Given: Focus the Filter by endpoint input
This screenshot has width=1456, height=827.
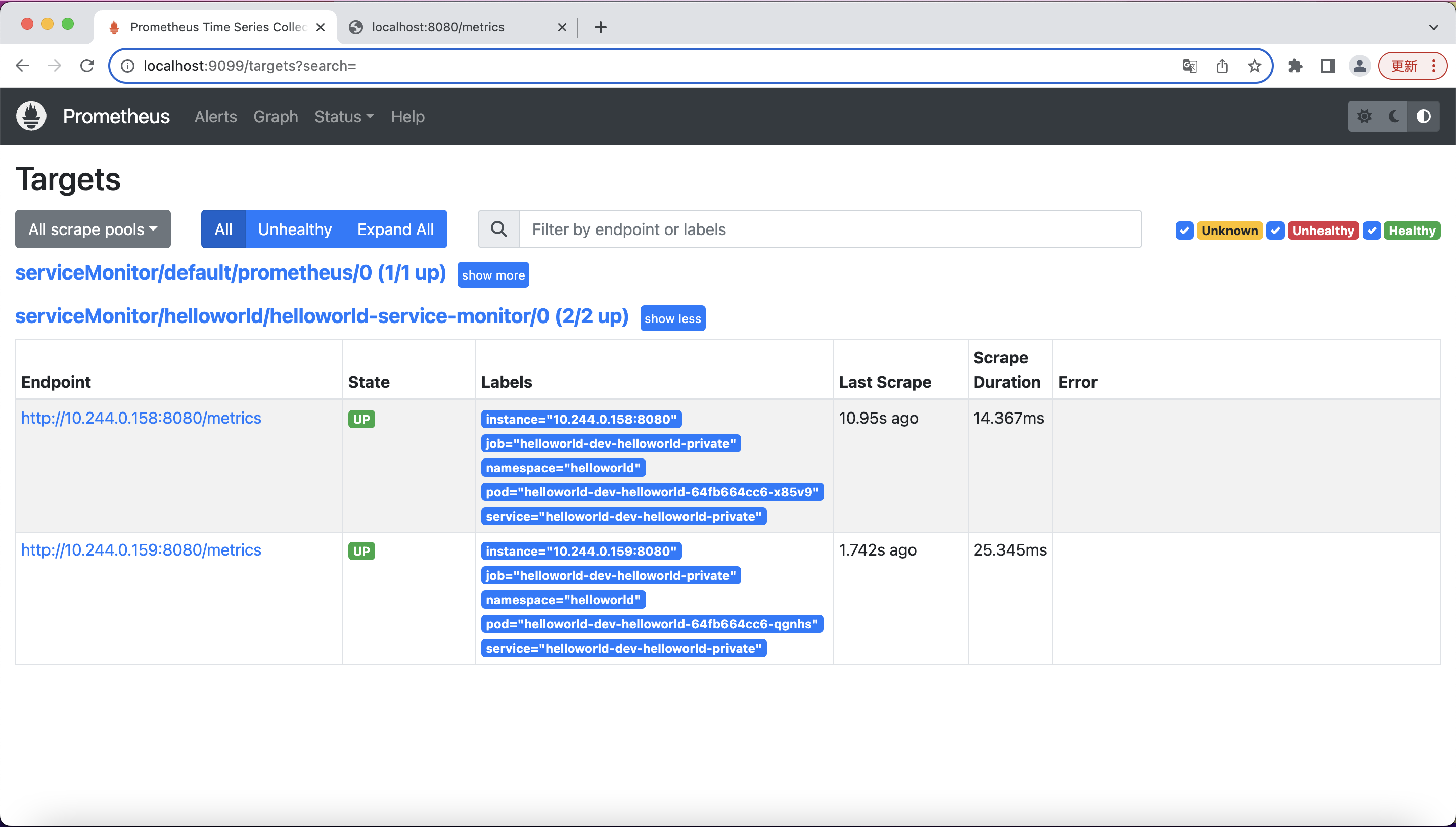Looking at the screenshot, I should (829, 229).
